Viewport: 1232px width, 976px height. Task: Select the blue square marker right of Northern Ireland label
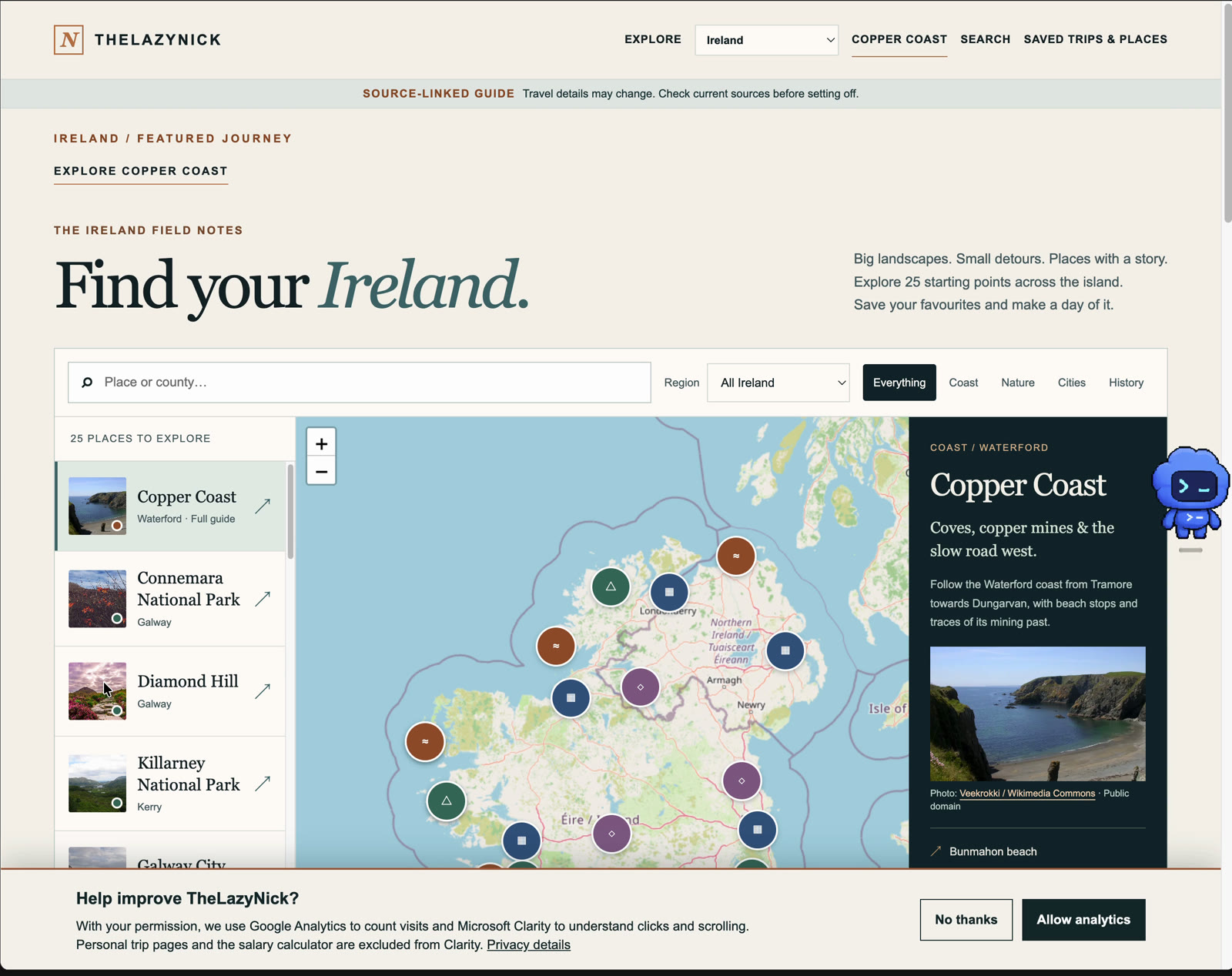[x=785, y=650]
